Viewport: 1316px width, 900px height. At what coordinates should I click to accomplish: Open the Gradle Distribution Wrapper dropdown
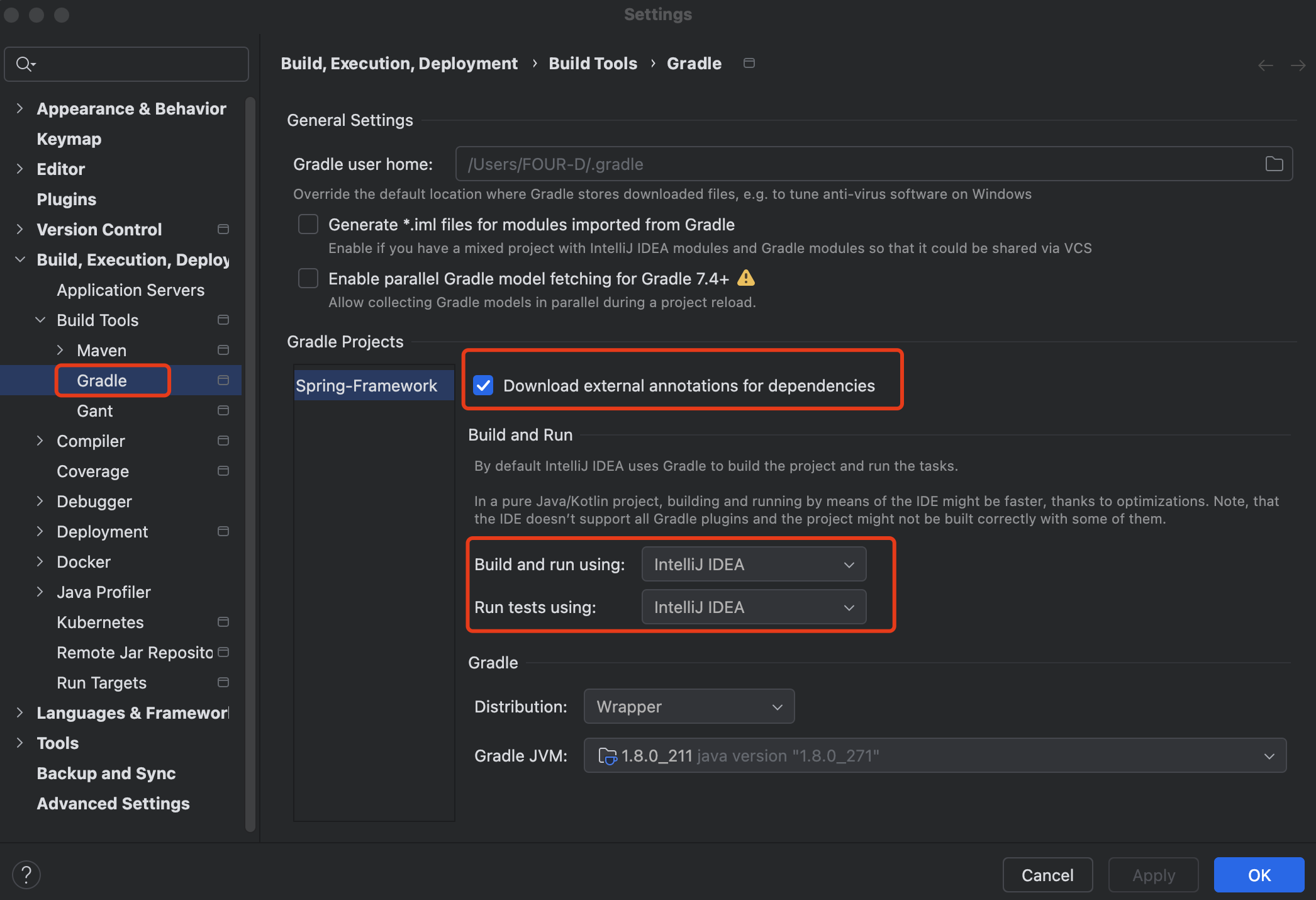[x=689, y=706]
